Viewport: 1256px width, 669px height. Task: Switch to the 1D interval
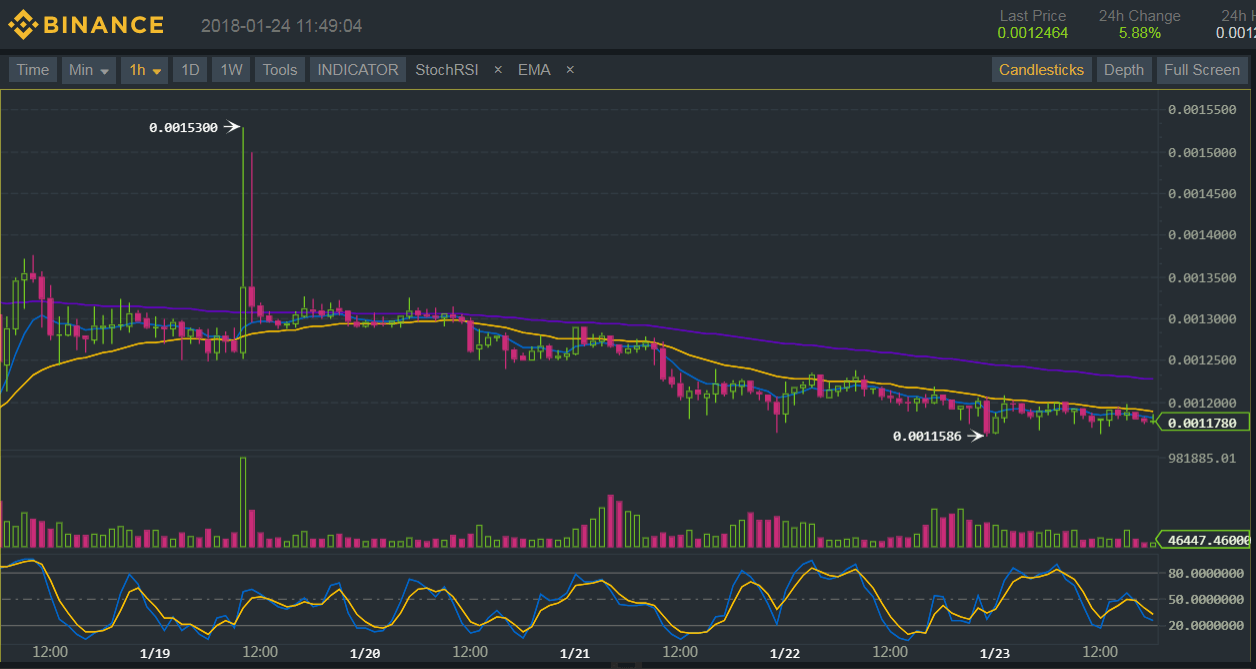(x=190, y=70)
